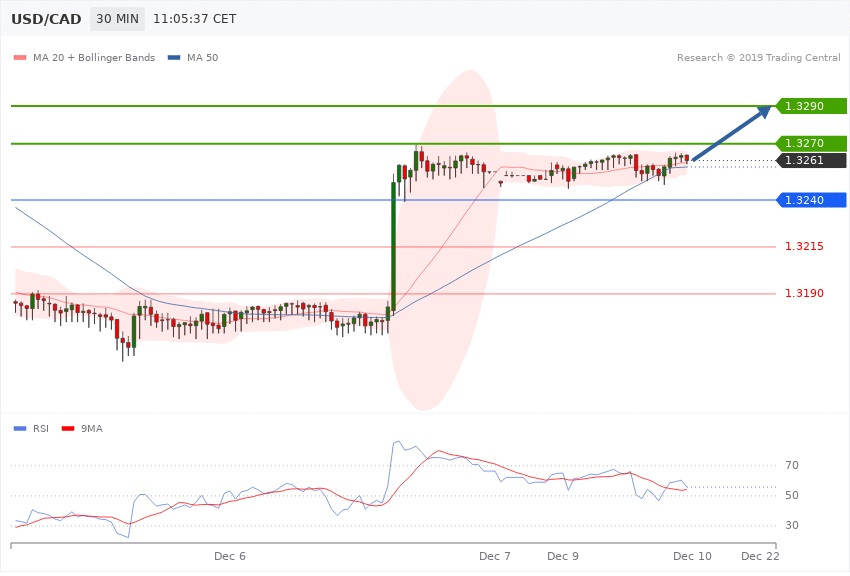Click the Dec 7 date marker

pyautogui.click(x=495, y=556)
